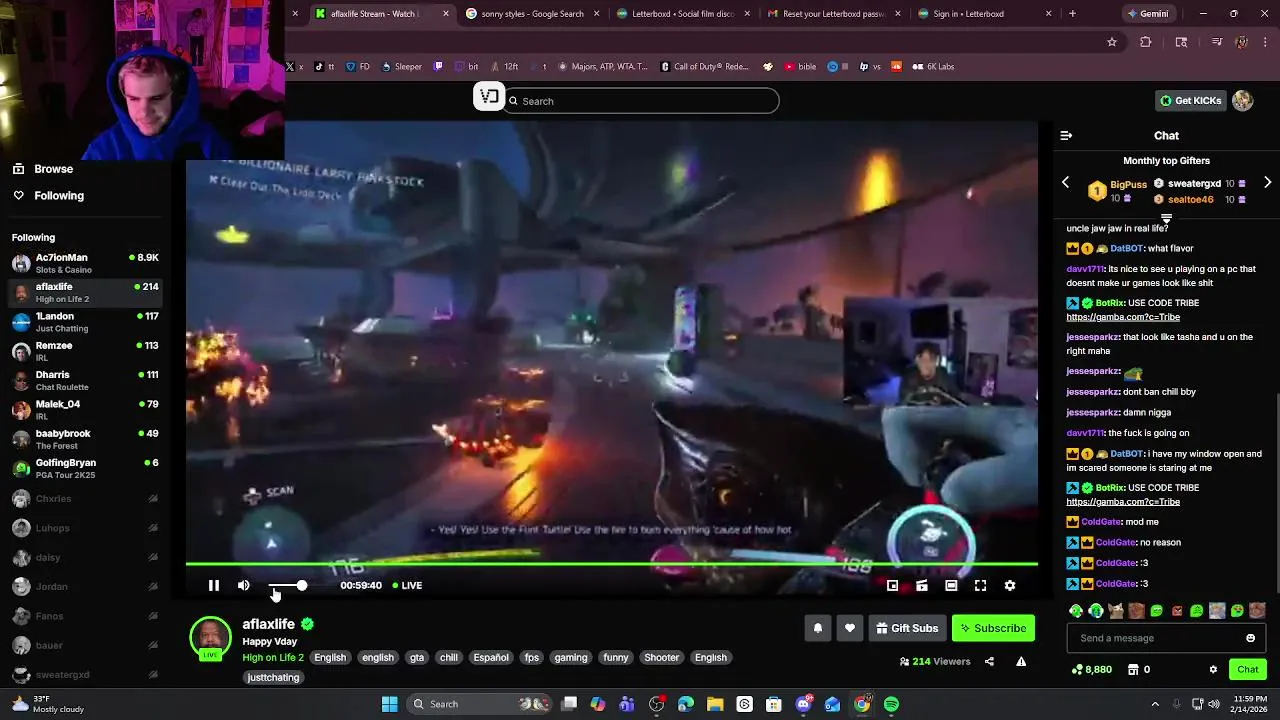Show previous top gifters arrow
Image resolution: width=1280 pixels, height=720 pixels.
coord(1065,183)
